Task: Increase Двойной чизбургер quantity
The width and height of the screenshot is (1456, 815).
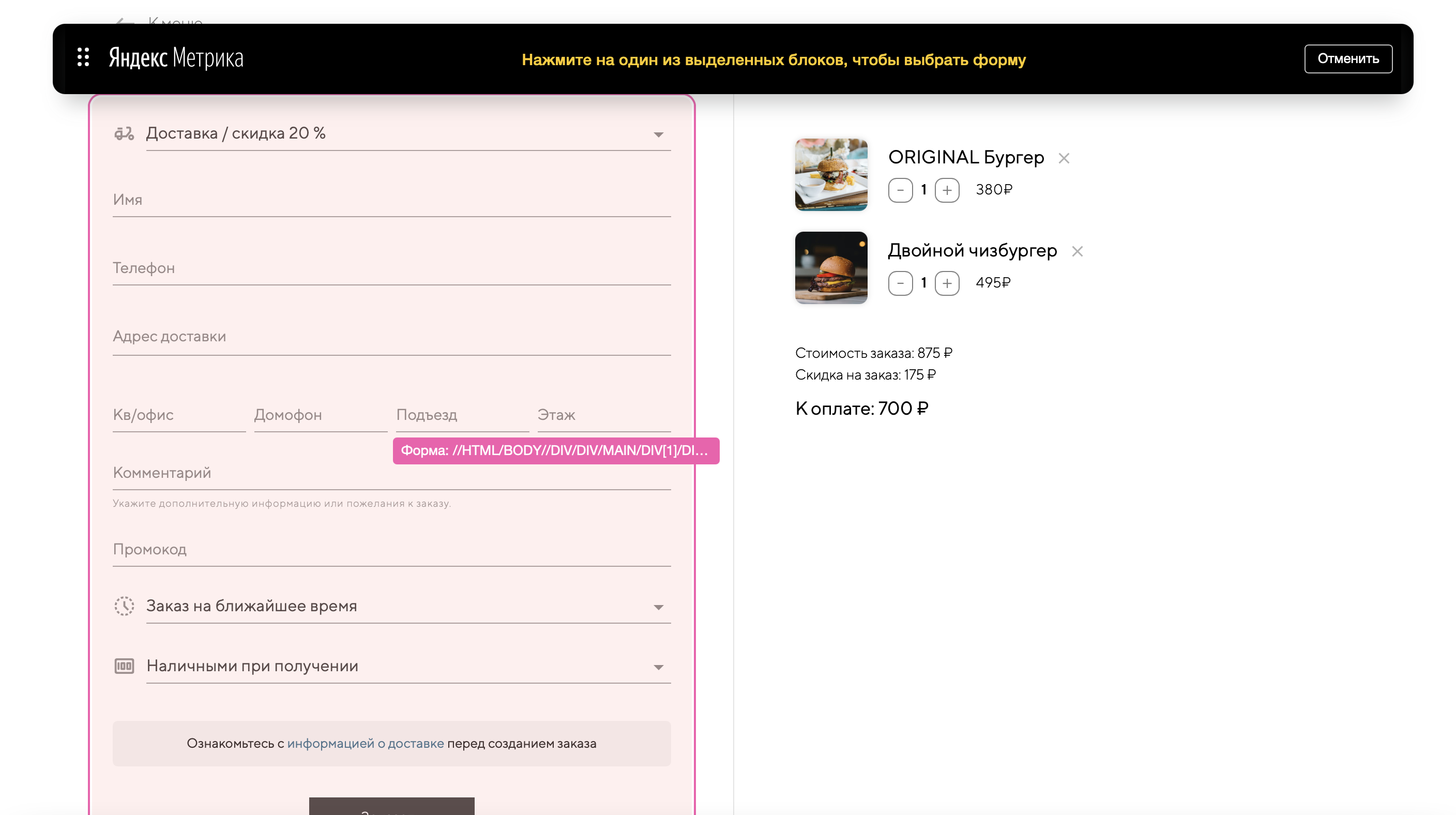Action: [947, 283]
